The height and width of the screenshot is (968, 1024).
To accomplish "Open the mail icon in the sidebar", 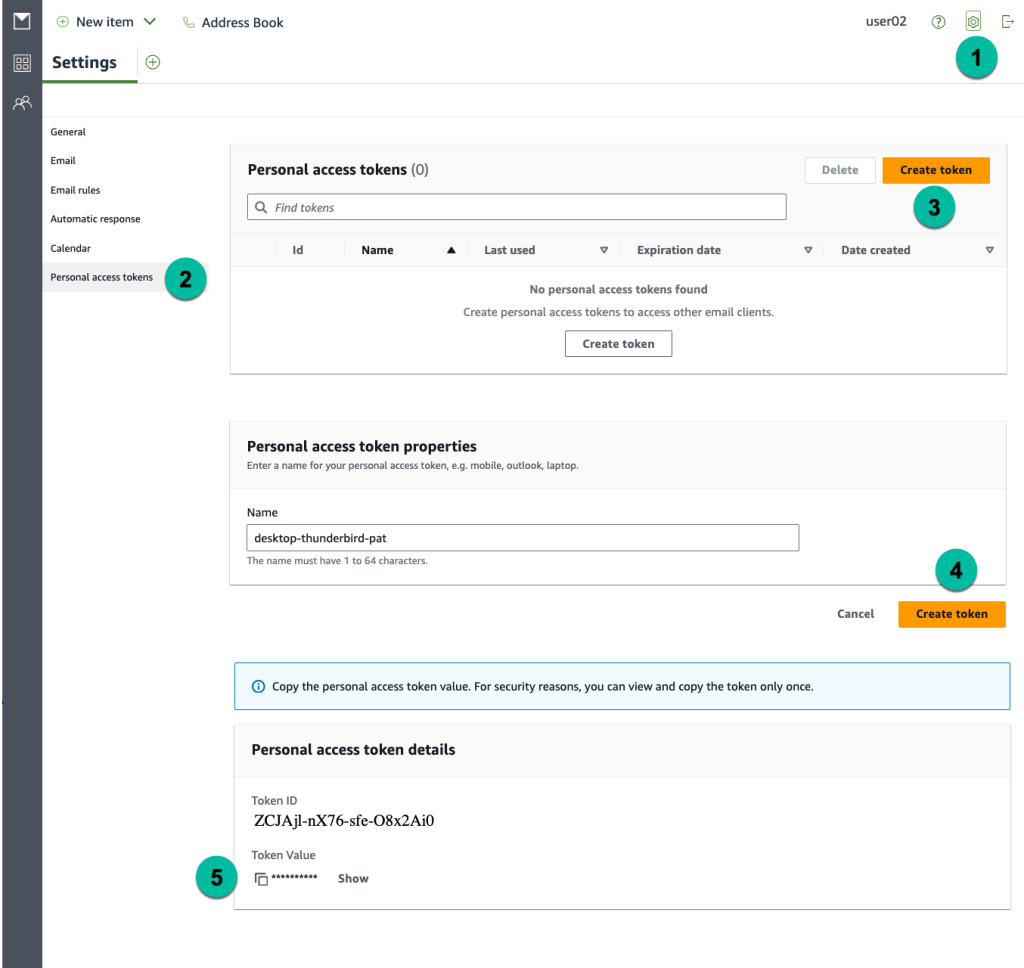I will [21, 20].
